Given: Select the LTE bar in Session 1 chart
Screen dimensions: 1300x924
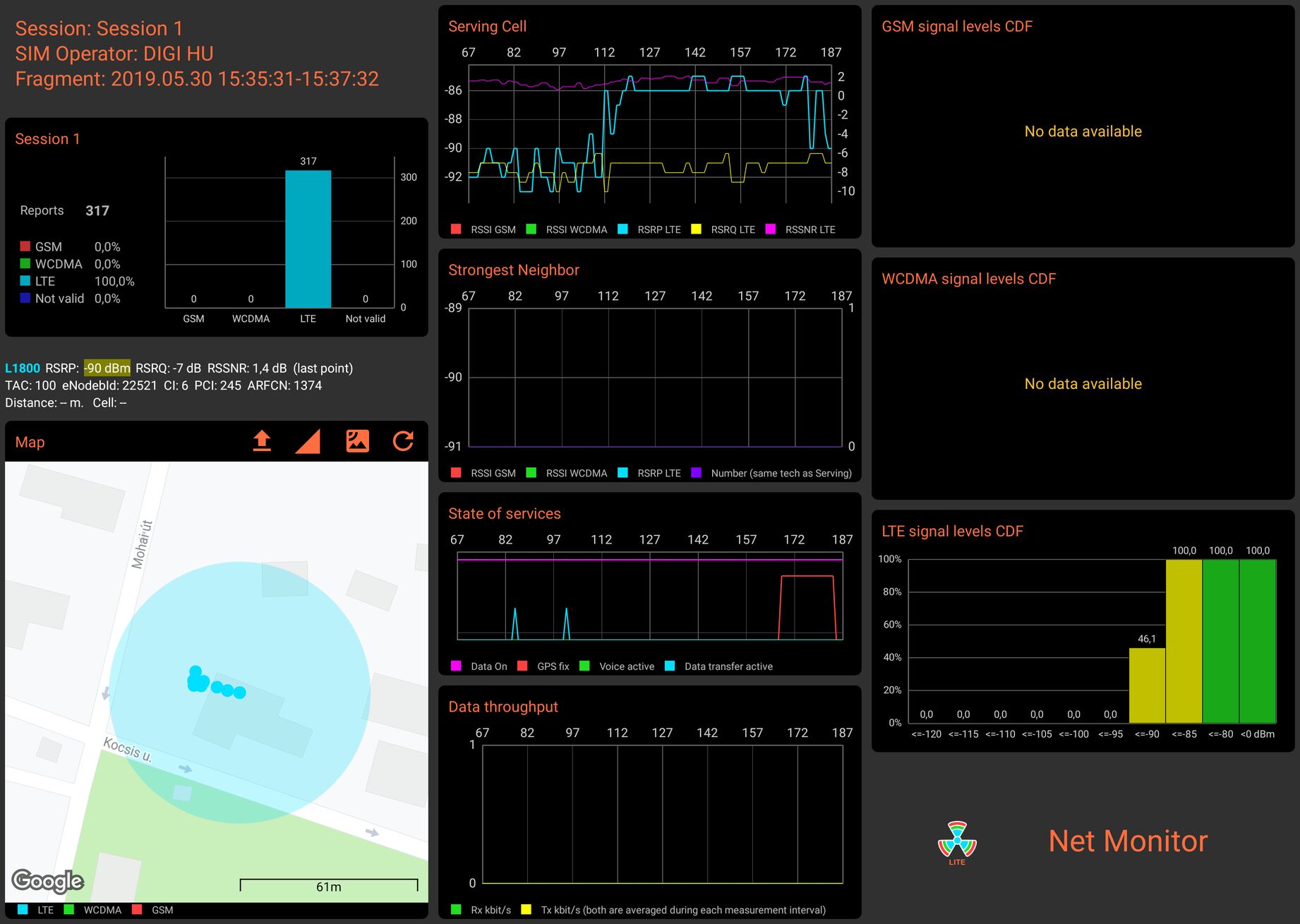Looking at the screenshot, I should pyautogui.click(x=308, y=239).
